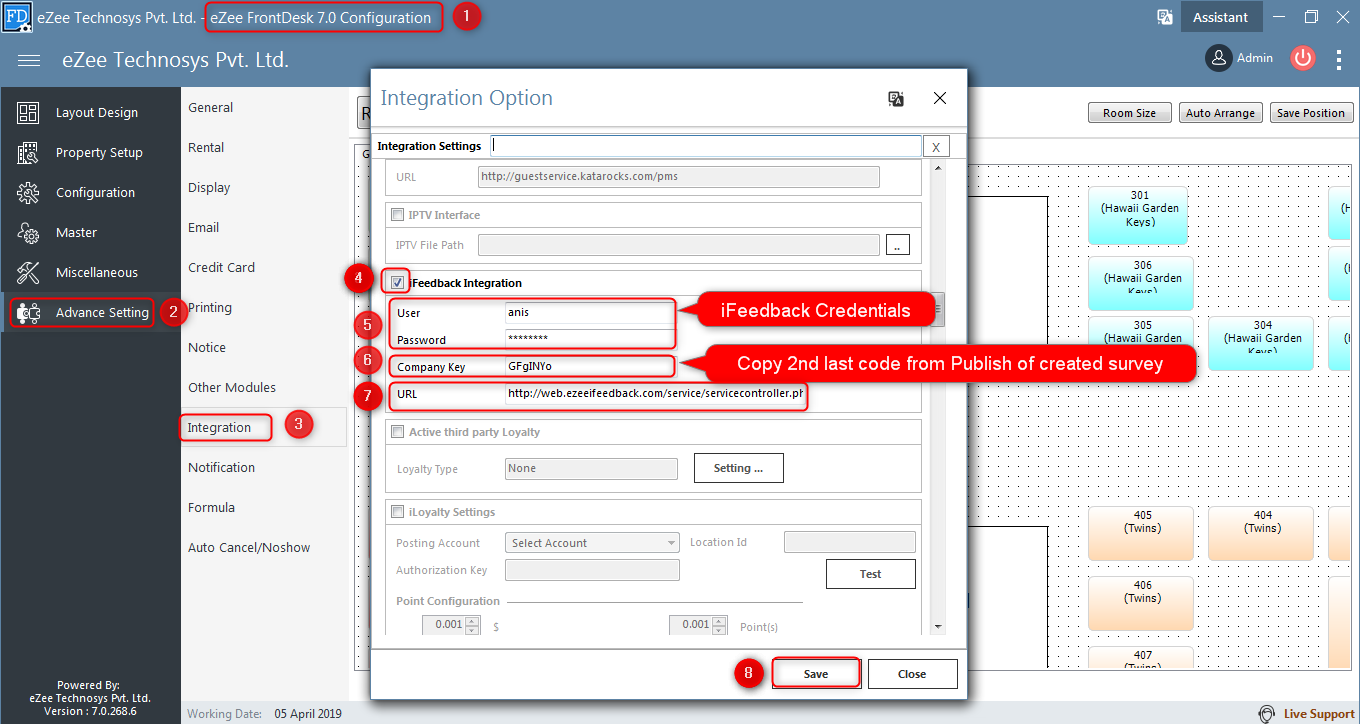
Task: Click the Layout Design sidebar icon
Action: [x=28, y=113]
